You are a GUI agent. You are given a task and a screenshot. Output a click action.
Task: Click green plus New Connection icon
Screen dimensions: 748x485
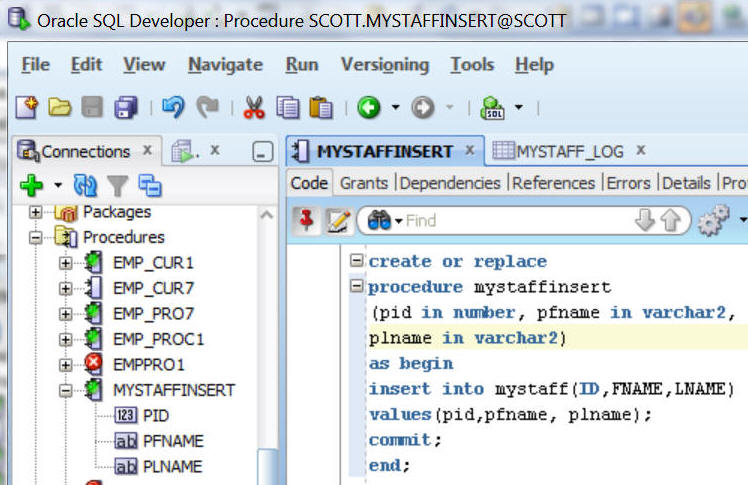point(31,185)
